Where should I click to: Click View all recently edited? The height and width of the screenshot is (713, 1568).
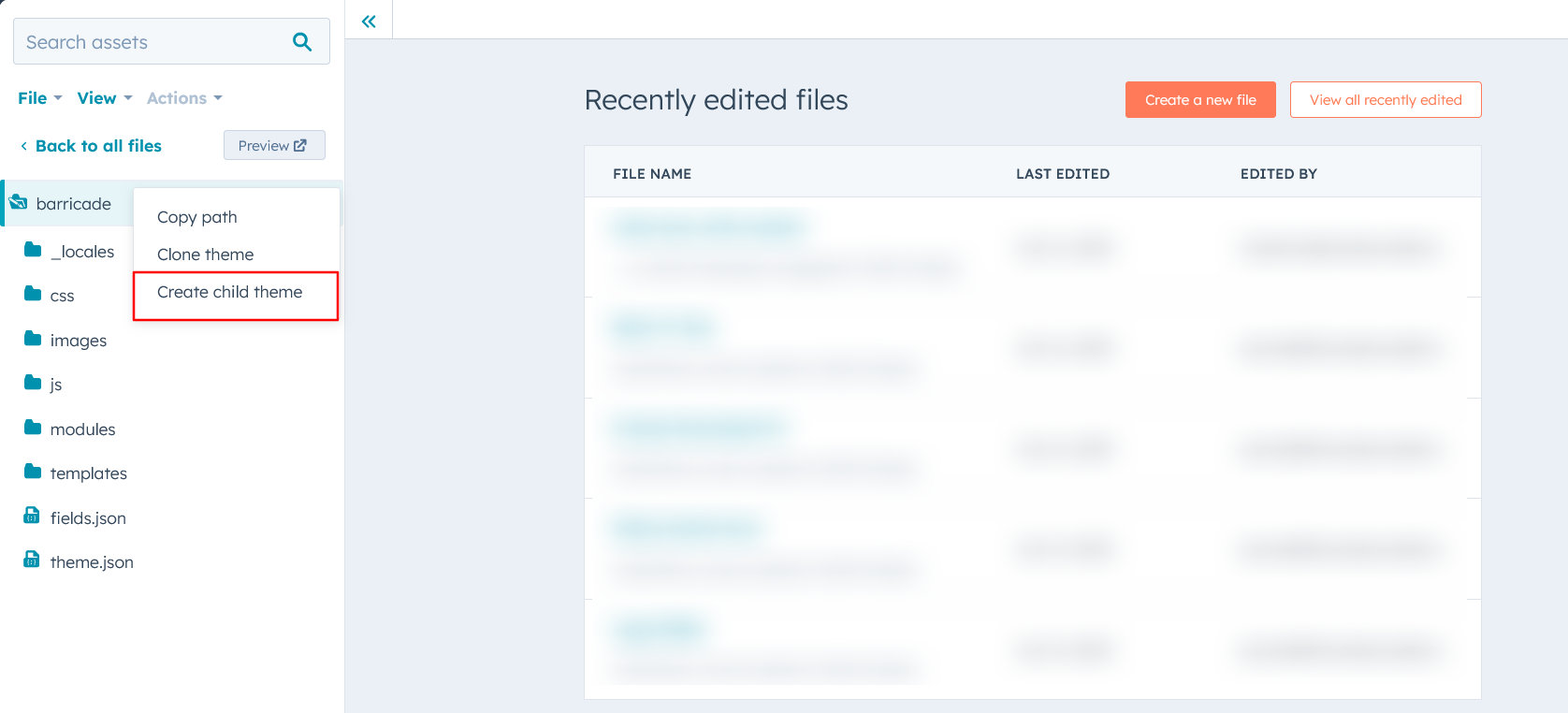(1386, 99)
